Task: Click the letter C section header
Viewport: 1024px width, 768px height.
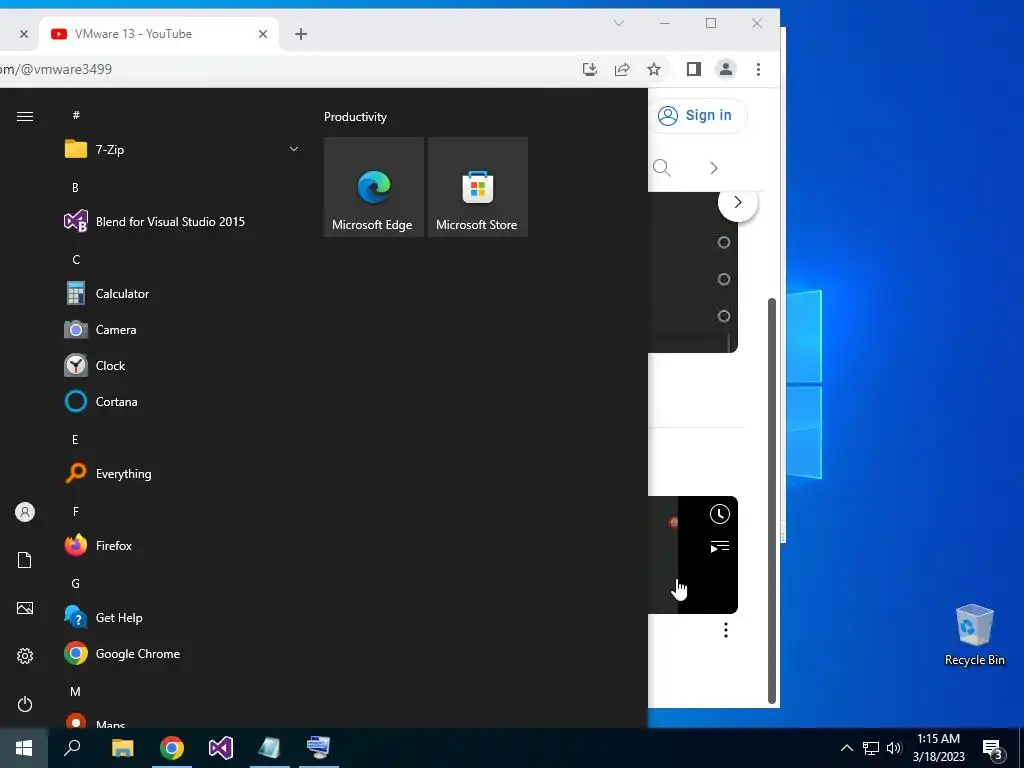Action: coord(76,260)
